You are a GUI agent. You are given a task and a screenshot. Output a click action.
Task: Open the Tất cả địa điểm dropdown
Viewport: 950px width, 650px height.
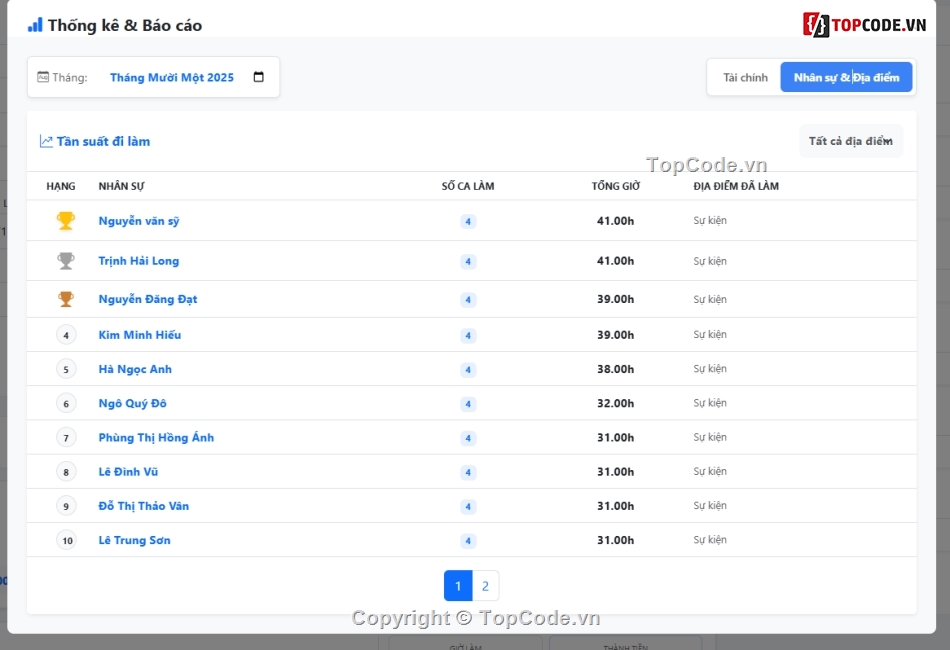tap(850, 141)
